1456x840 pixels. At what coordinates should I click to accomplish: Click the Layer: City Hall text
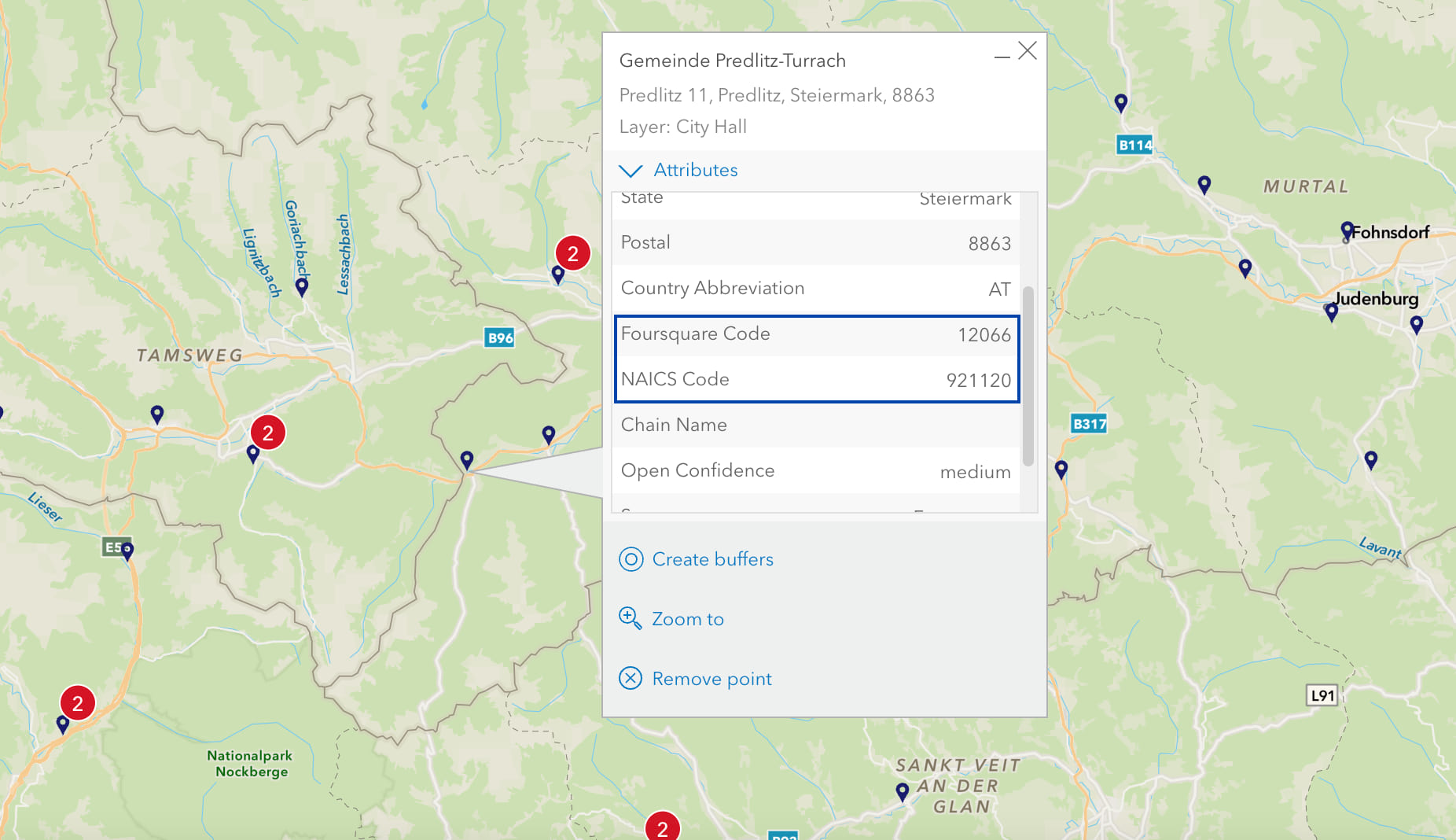(683, 127)
